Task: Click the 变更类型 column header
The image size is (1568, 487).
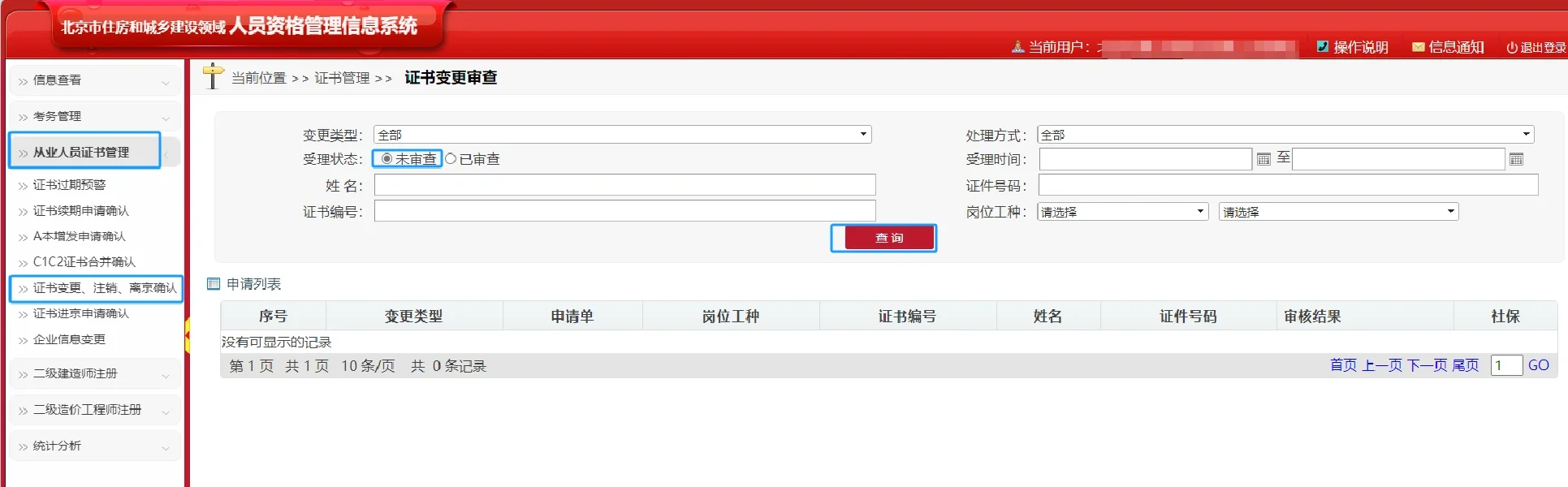Action: coord(414,316)
